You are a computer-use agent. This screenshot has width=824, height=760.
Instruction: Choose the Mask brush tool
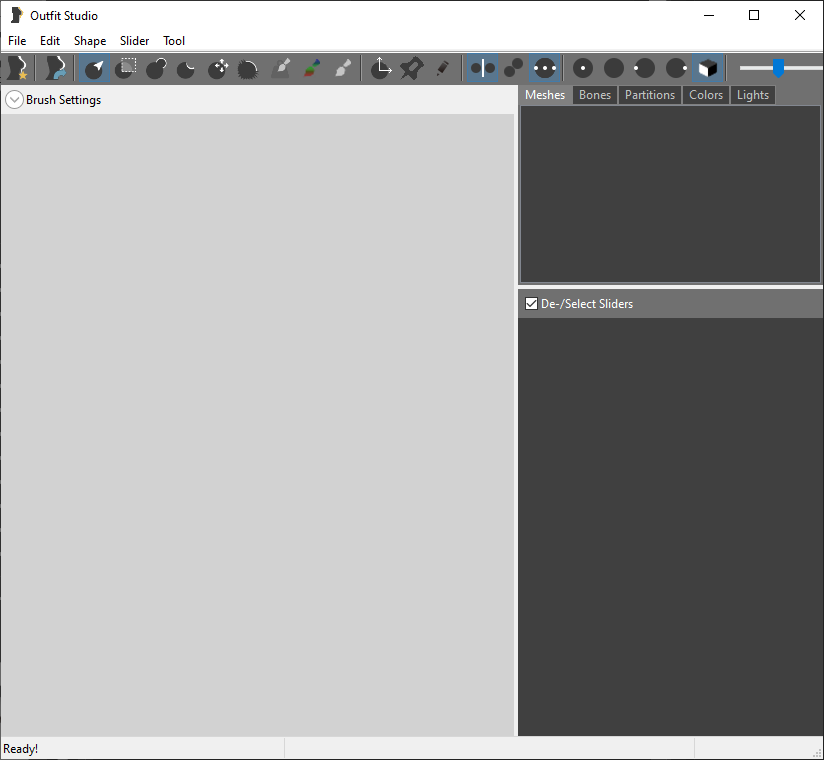[x=126, y=68]
